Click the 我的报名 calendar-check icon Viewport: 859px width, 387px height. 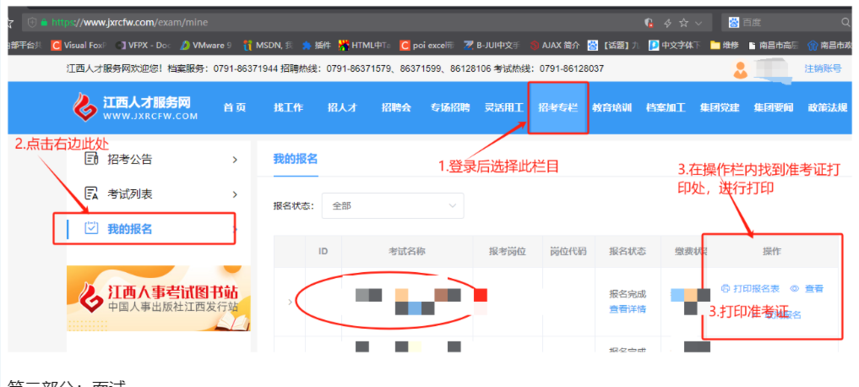tap(91, 228)
